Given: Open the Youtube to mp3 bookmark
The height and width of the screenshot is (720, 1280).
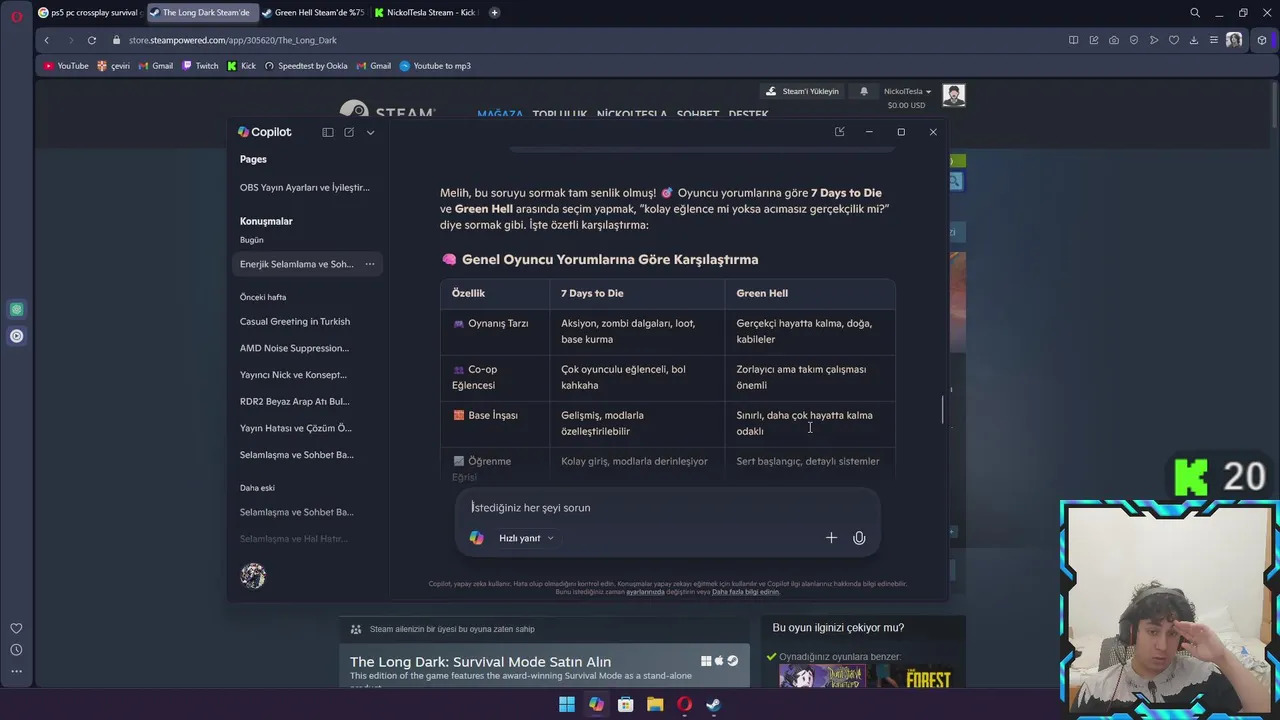Looking at the screenshot, I should (x=435, y=66).
